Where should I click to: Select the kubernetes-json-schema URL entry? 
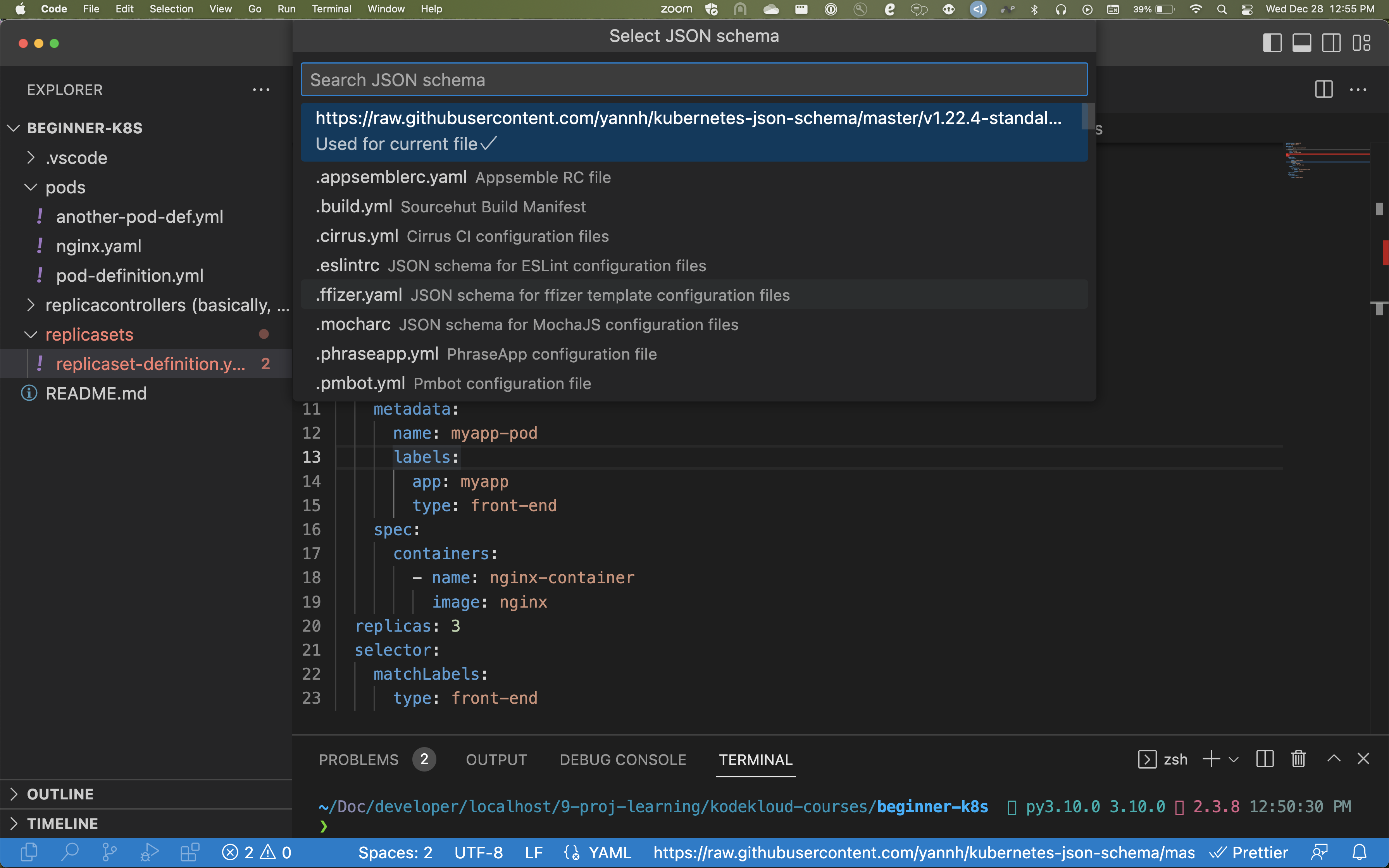point(694,131)
